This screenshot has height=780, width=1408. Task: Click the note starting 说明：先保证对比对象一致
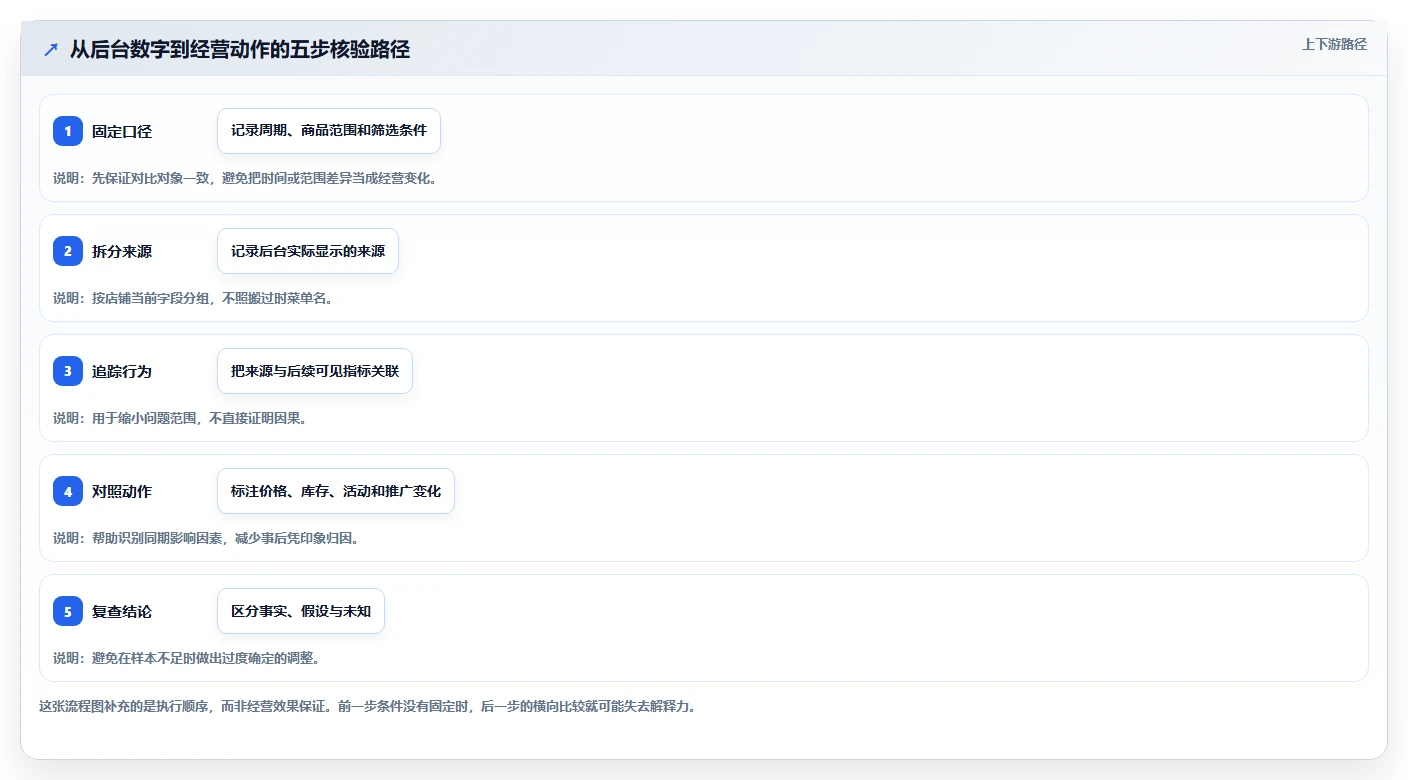coord(245,178)
